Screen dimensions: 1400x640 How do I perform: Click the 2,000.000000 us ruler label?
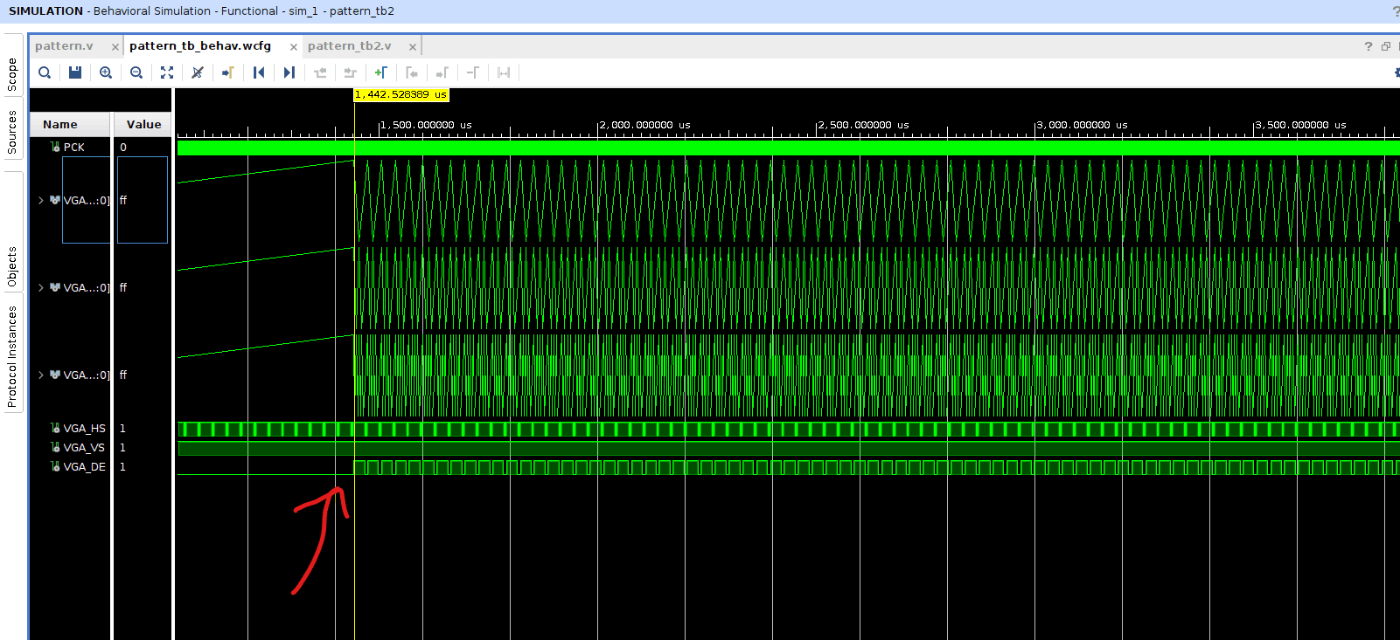point(646,124)
